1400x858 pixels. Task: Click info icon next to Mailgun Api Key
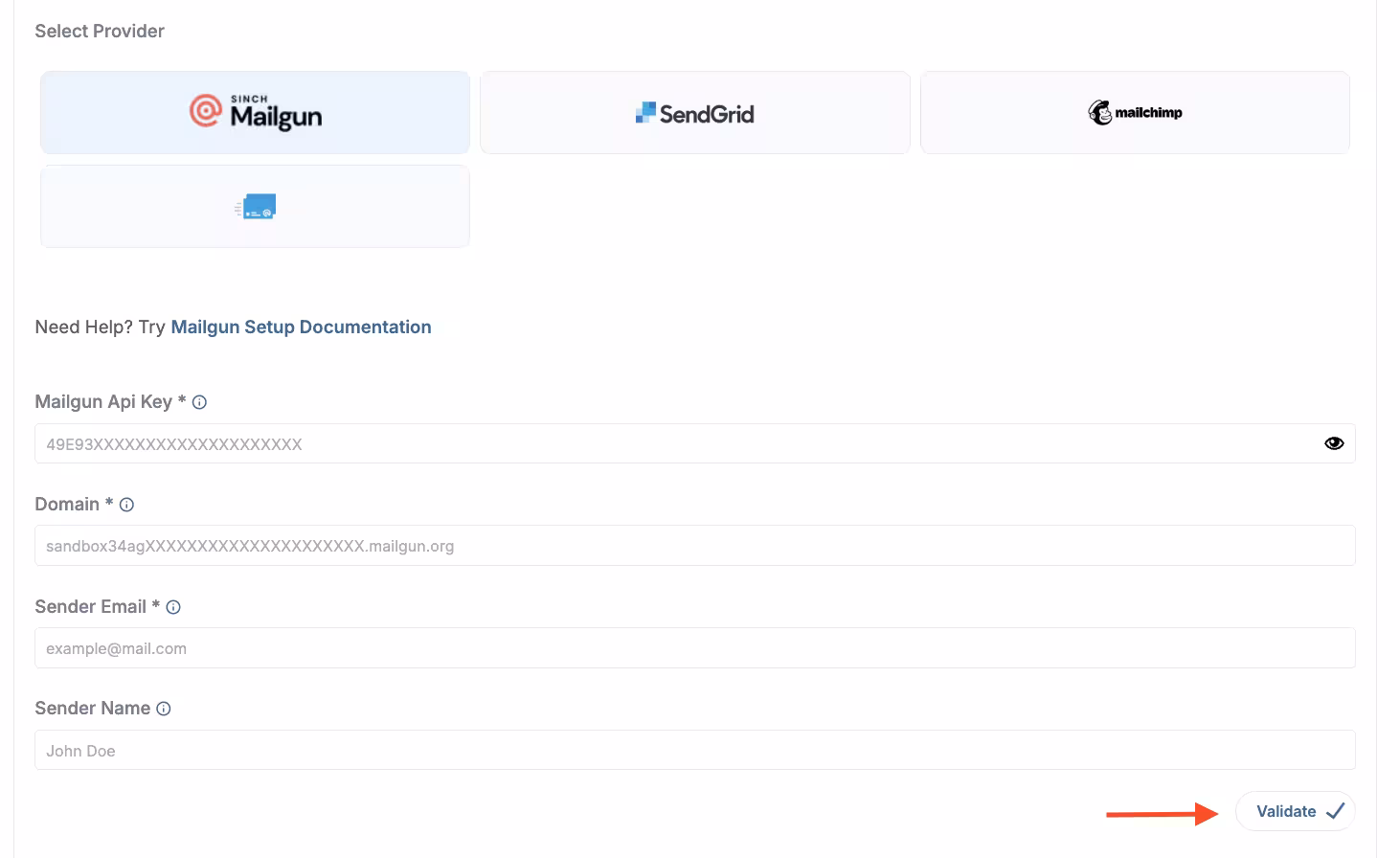pyautogui.click(x=199, y=402)
